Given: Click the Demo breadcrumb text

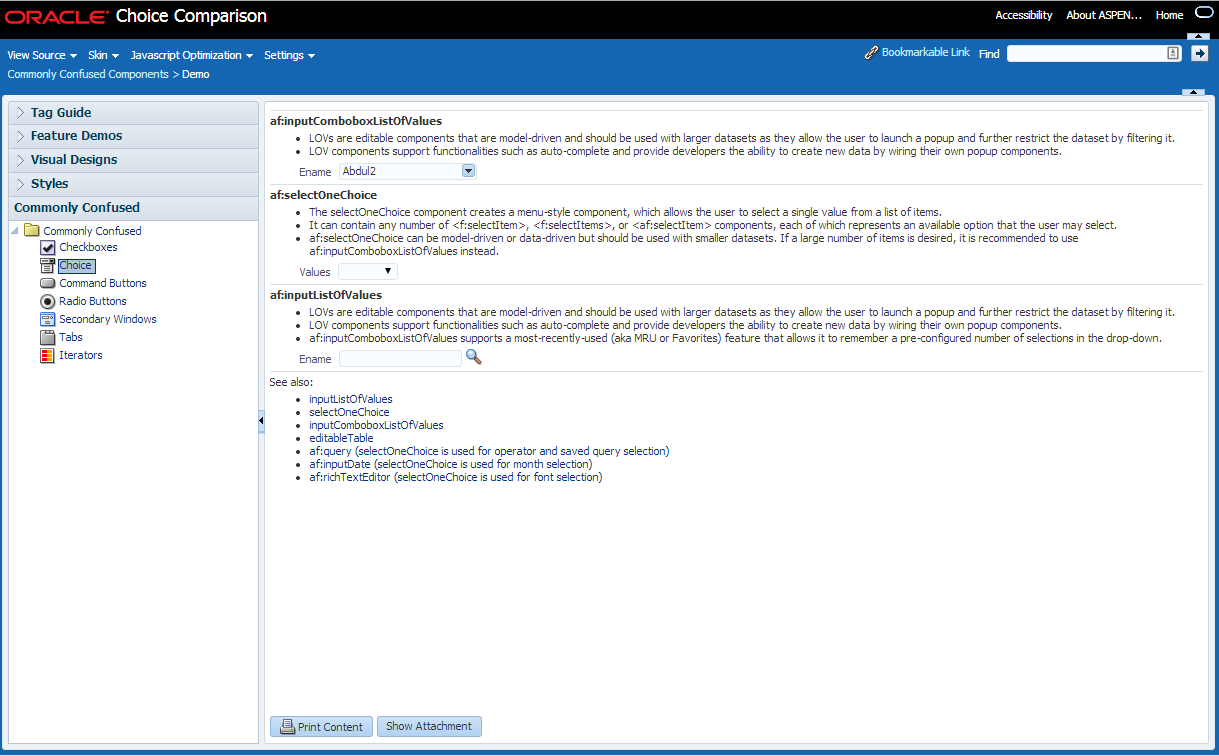Looking at the screenshot, I should 196,75.
